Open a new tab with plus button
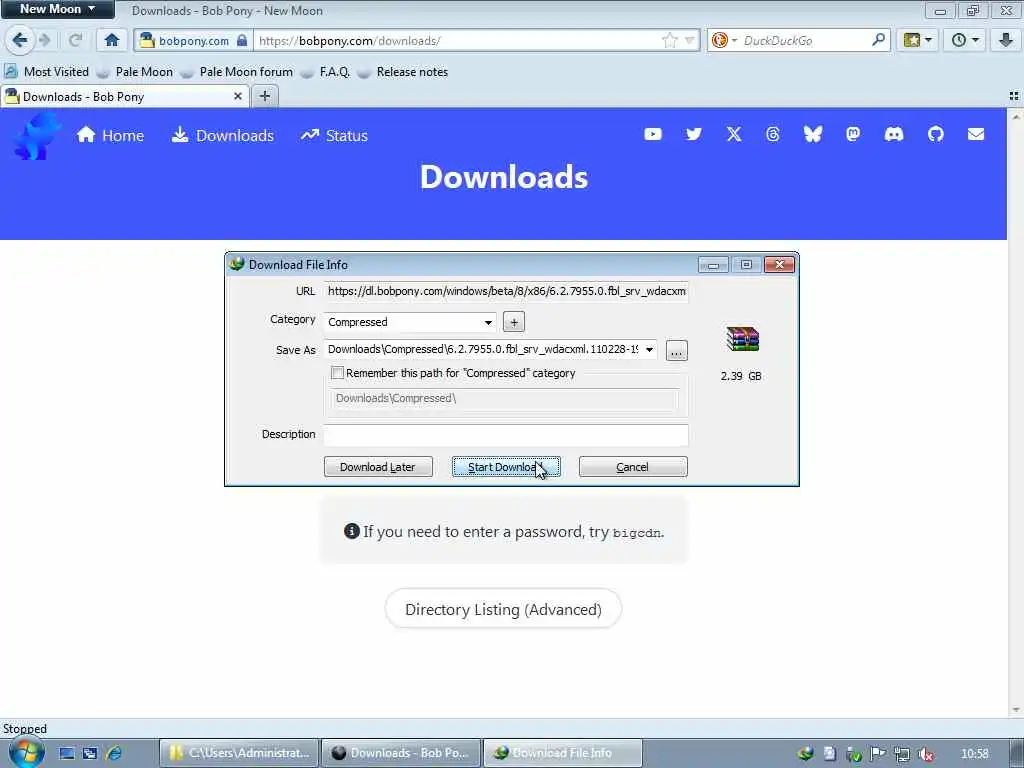Viewport: 1024px width, 768px height. (x=264, y=97)
